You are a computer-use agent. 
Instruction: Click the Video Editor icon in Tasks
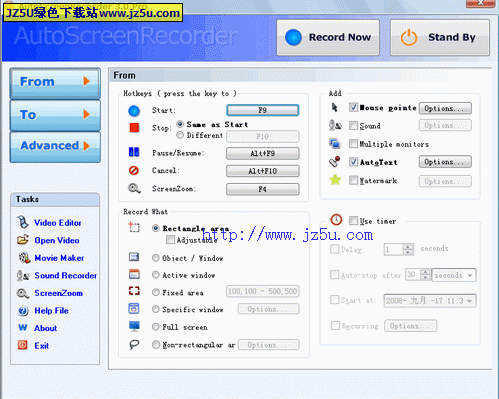point(23,222)
